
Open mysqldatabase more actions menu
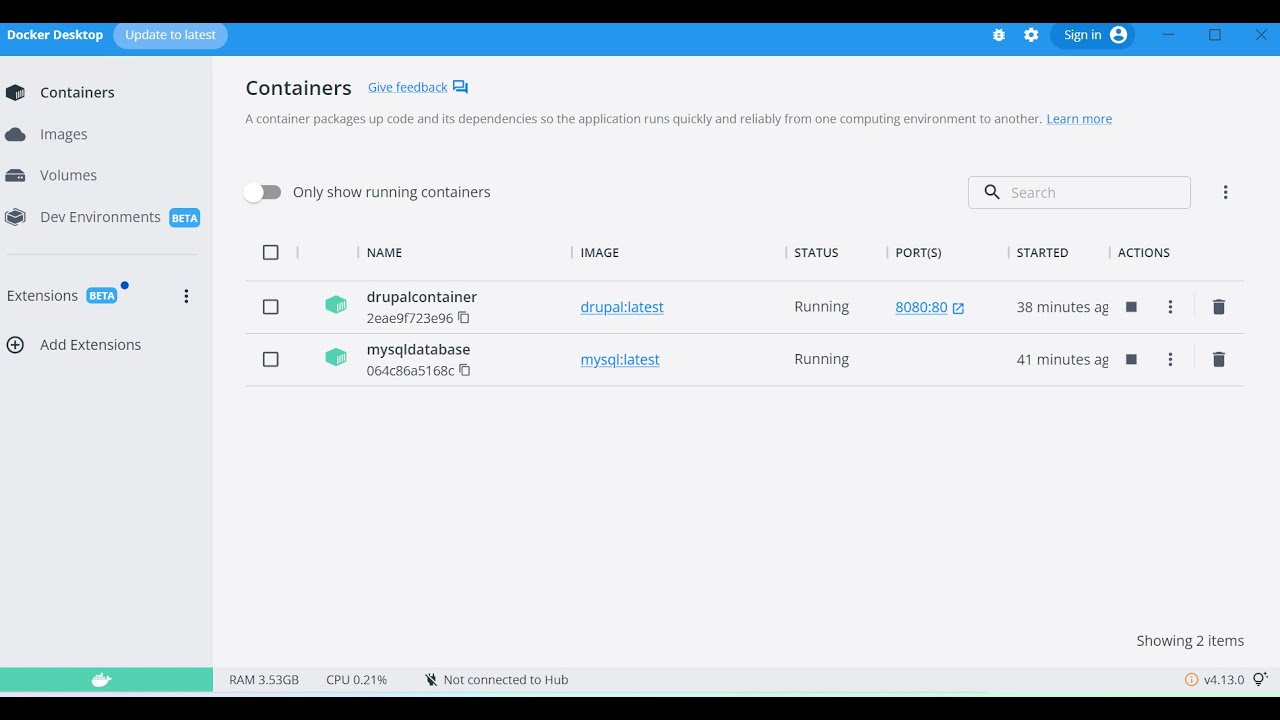[1170, 359]
